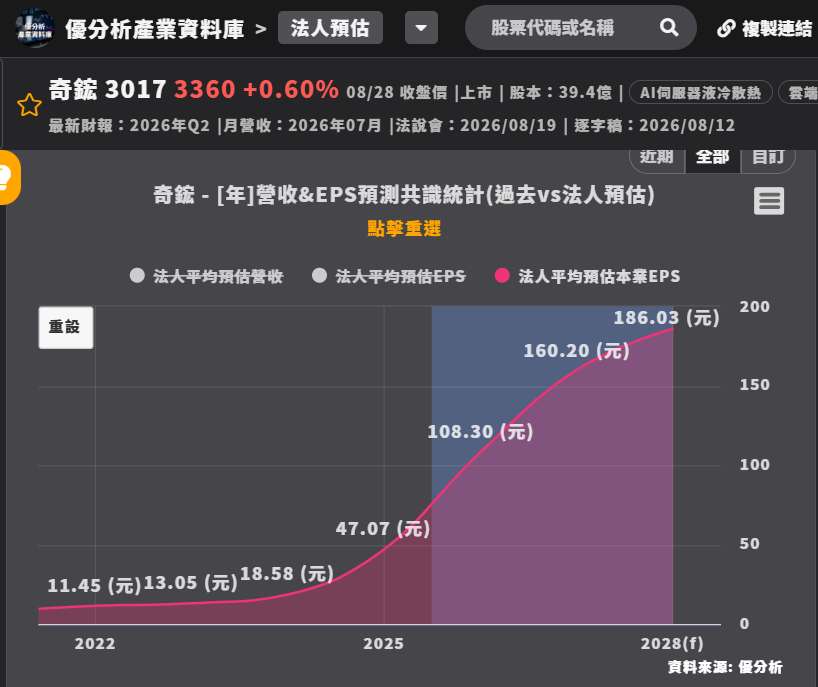
Task: Open the chart hamburger menu icon
Action: (x=769, y=201)
